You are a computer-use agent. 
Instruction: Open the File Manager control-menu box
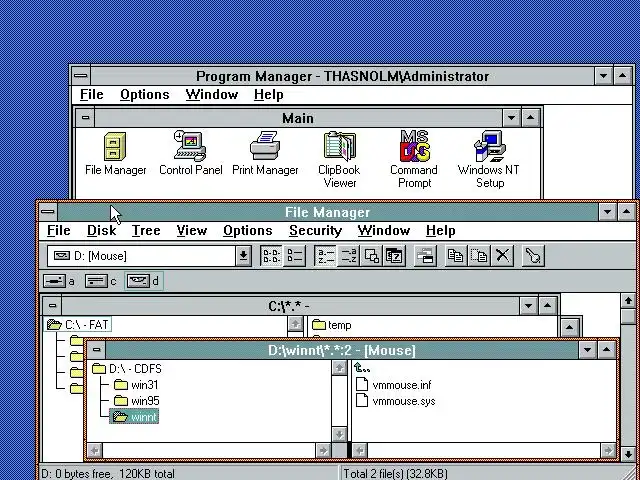(48, 212)
